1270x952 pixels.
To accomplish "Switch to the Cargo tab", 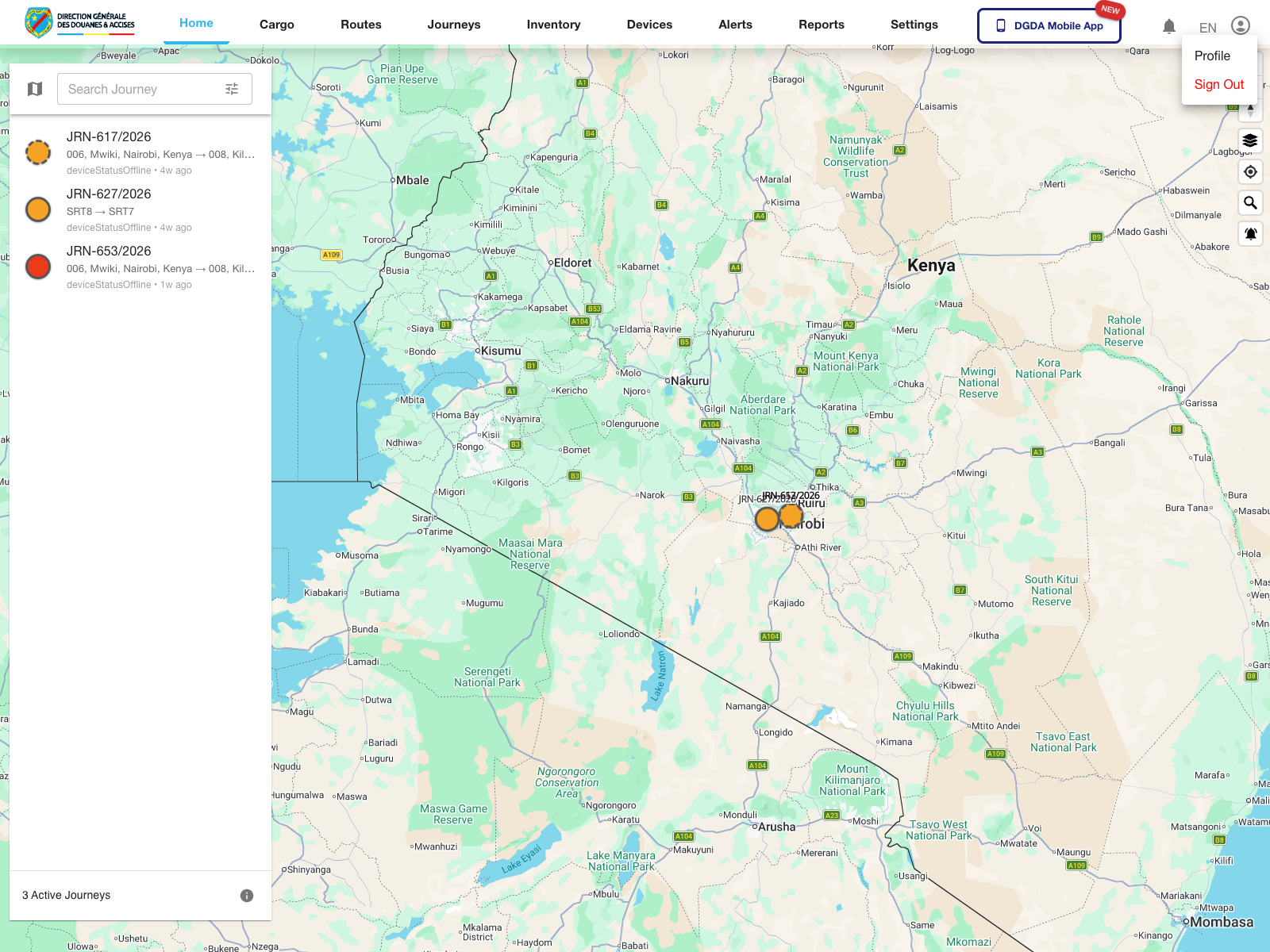I will (276, 25).
